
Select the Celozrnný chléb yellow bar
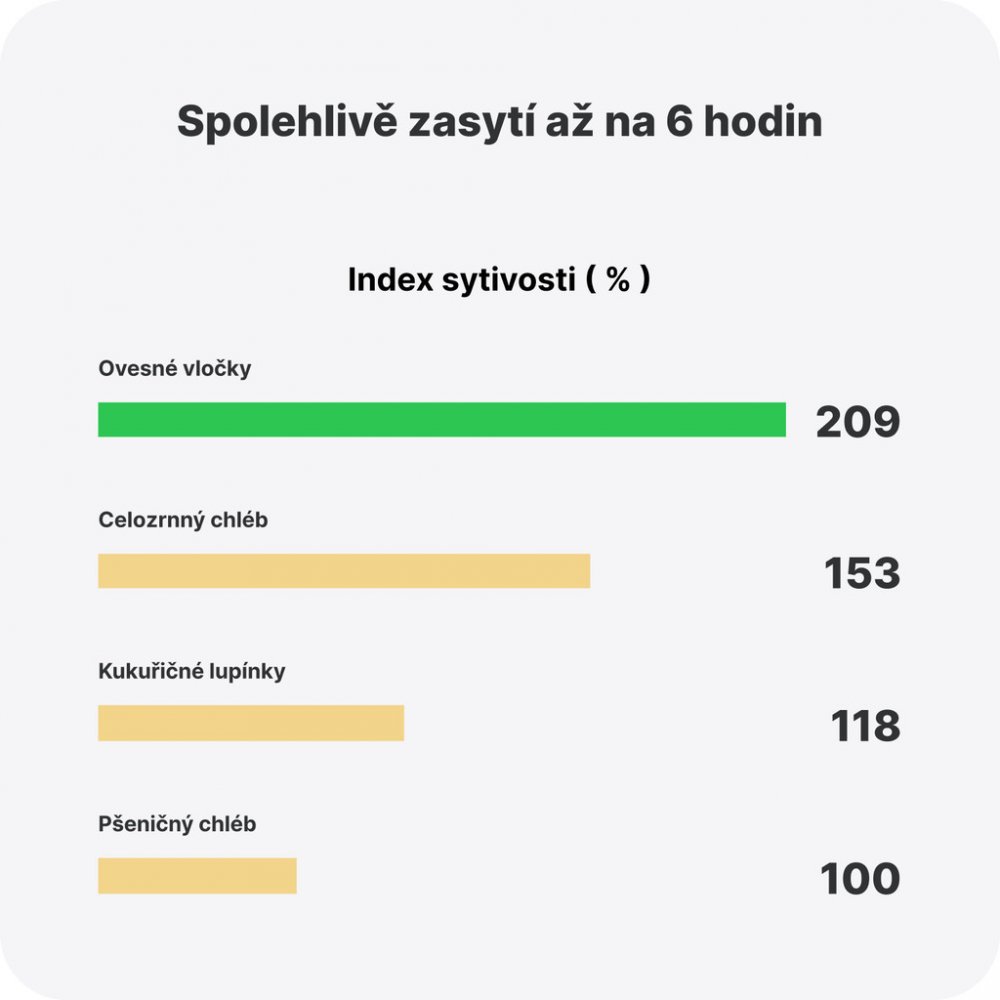[x=344, y=571]
